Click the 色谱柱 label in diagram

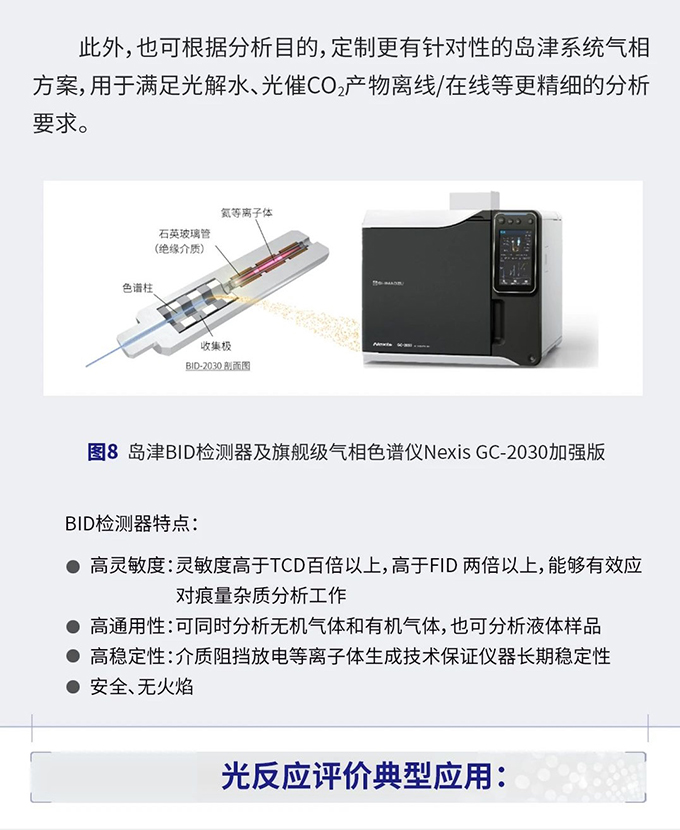pyautogui.click(x=138, y=288)
